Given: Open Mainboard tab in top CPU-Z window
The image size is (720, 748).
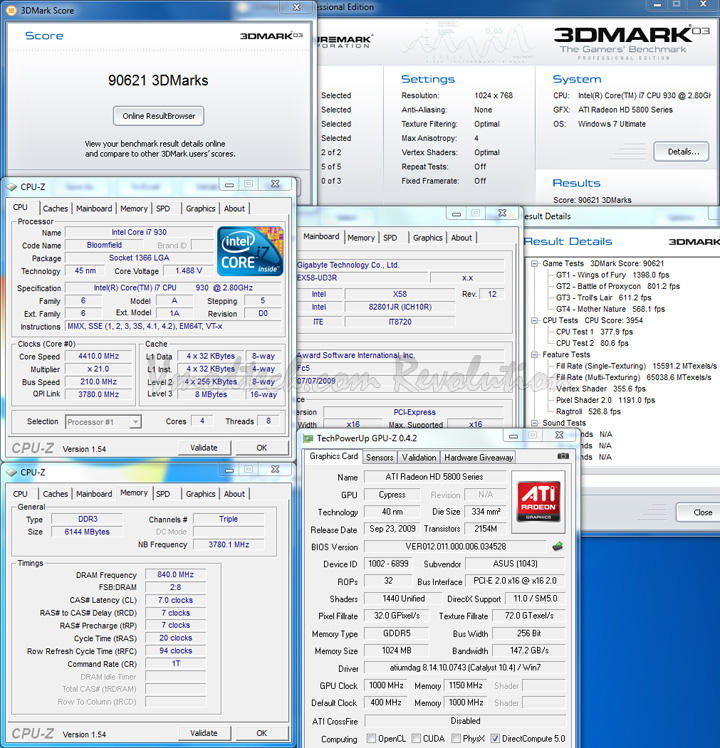Looking at the screenshot, I should [94, 208].
